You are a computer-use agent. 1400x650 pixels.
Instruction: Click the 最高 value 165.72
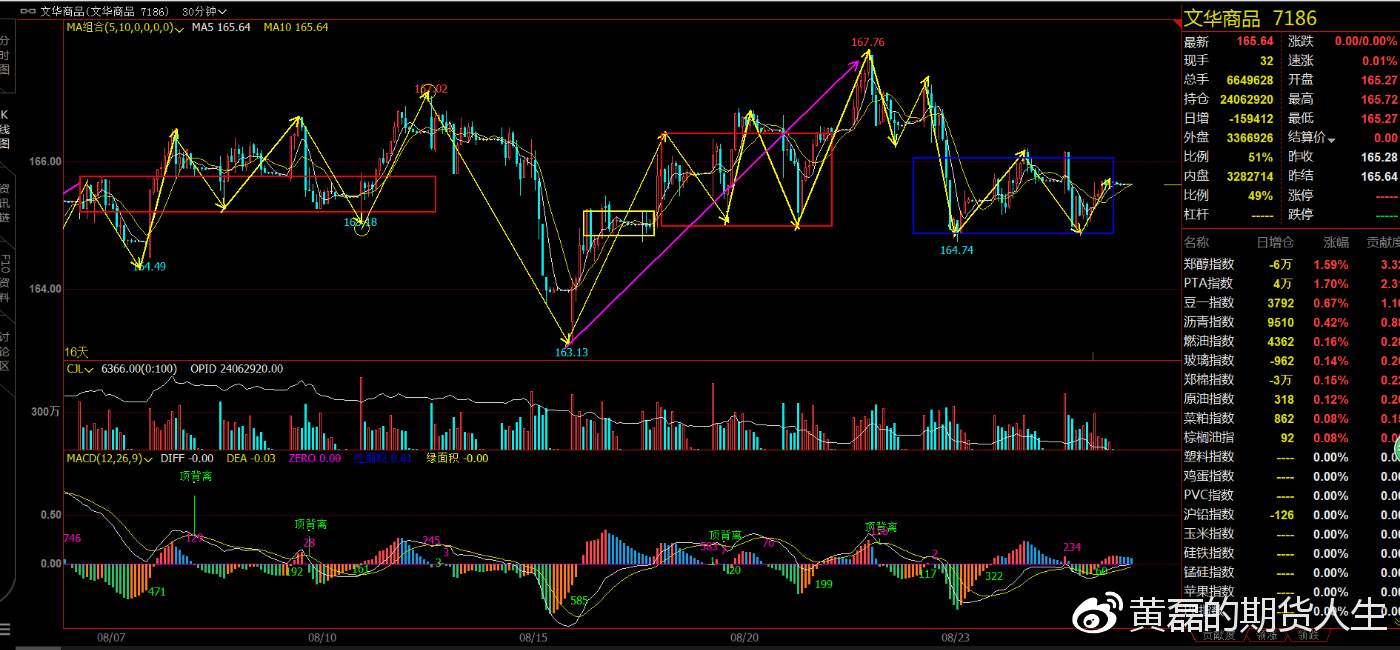click(x=1380, y=99)
